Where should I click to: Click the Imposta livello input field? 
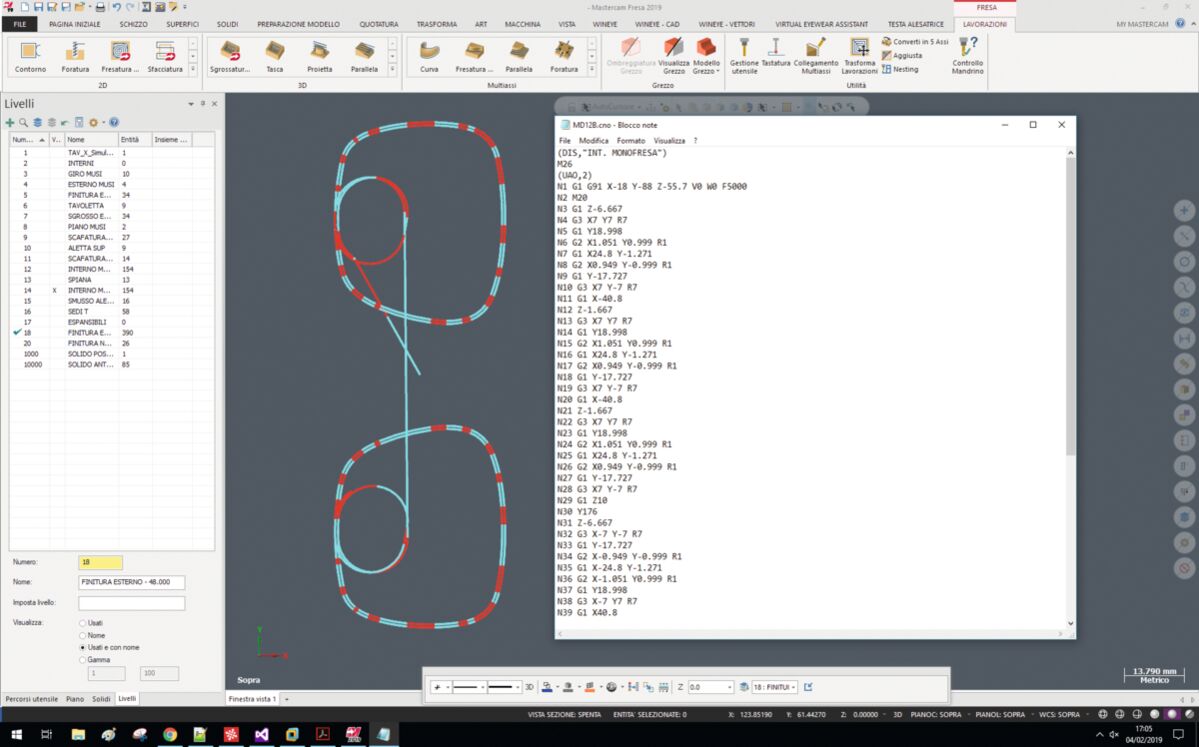pos(131,603)
